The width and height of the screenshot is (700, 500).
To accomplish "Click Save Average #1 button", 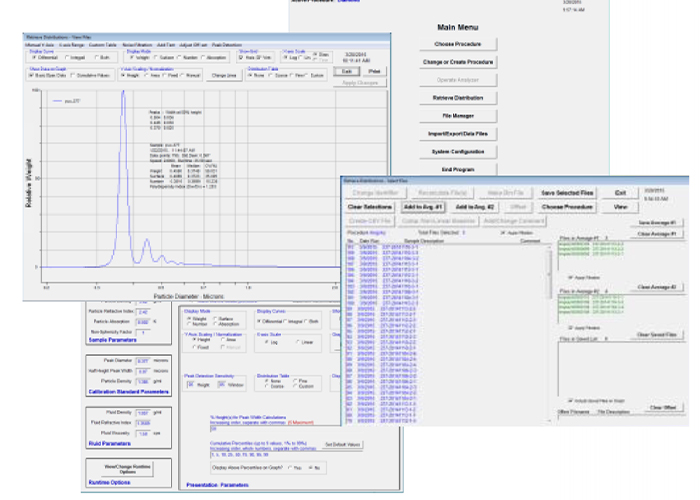I will click(657, 223).
